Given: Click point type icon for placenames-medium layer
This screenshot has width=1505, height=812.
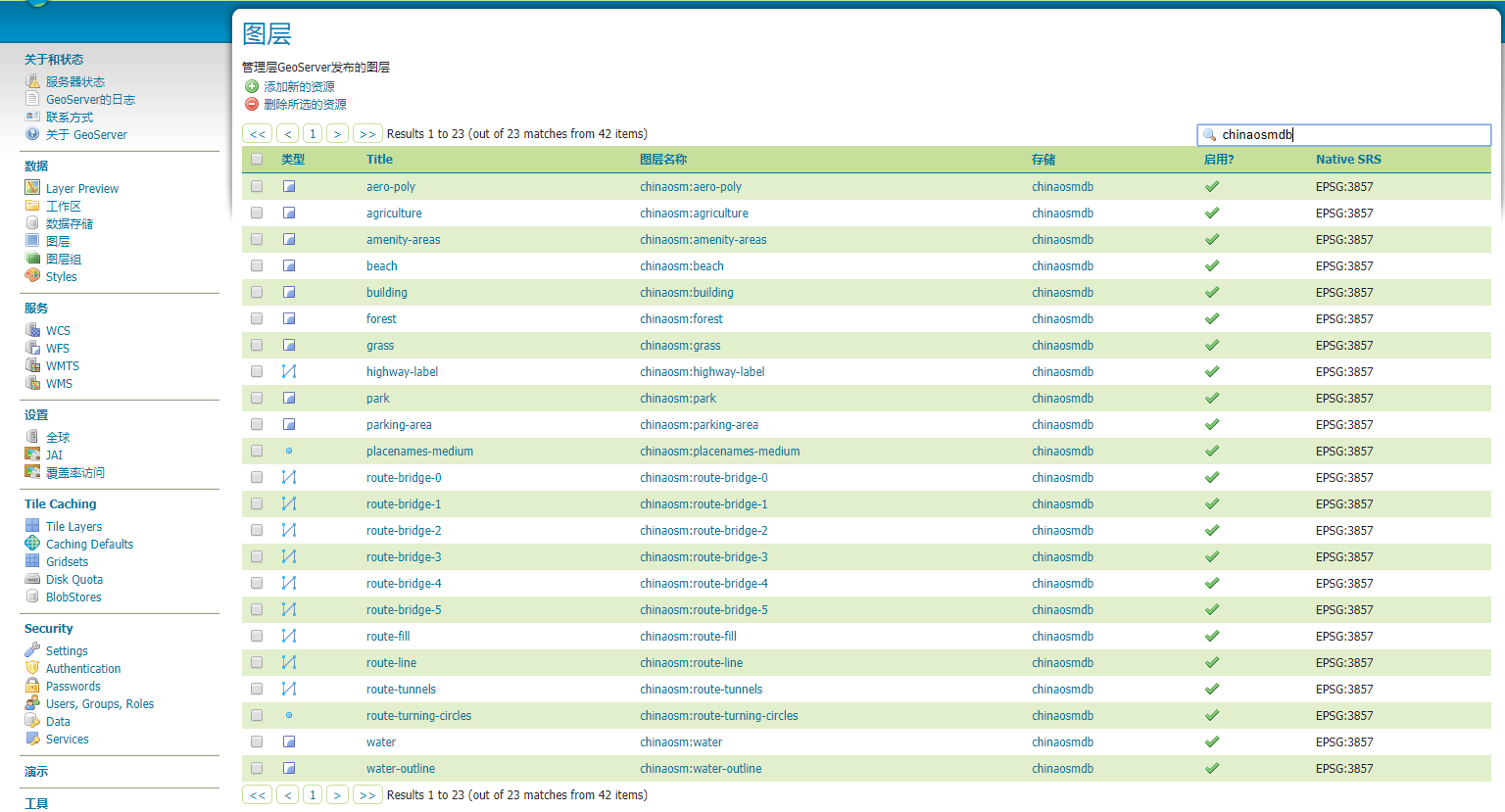Looking at the screenshot, I should pos(289,451).
